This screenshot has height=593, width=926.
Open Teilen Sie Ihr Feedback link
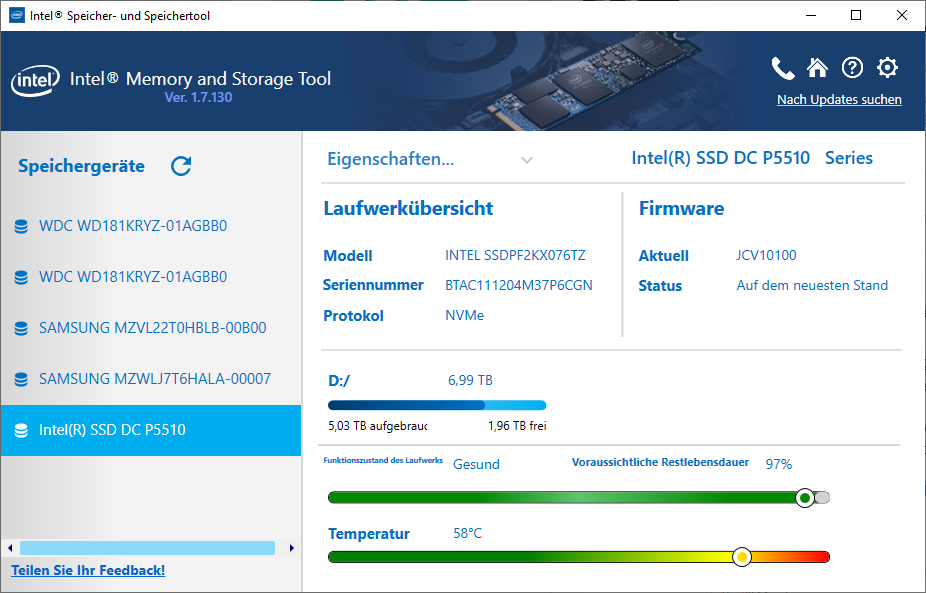click(x=88, y=571)
